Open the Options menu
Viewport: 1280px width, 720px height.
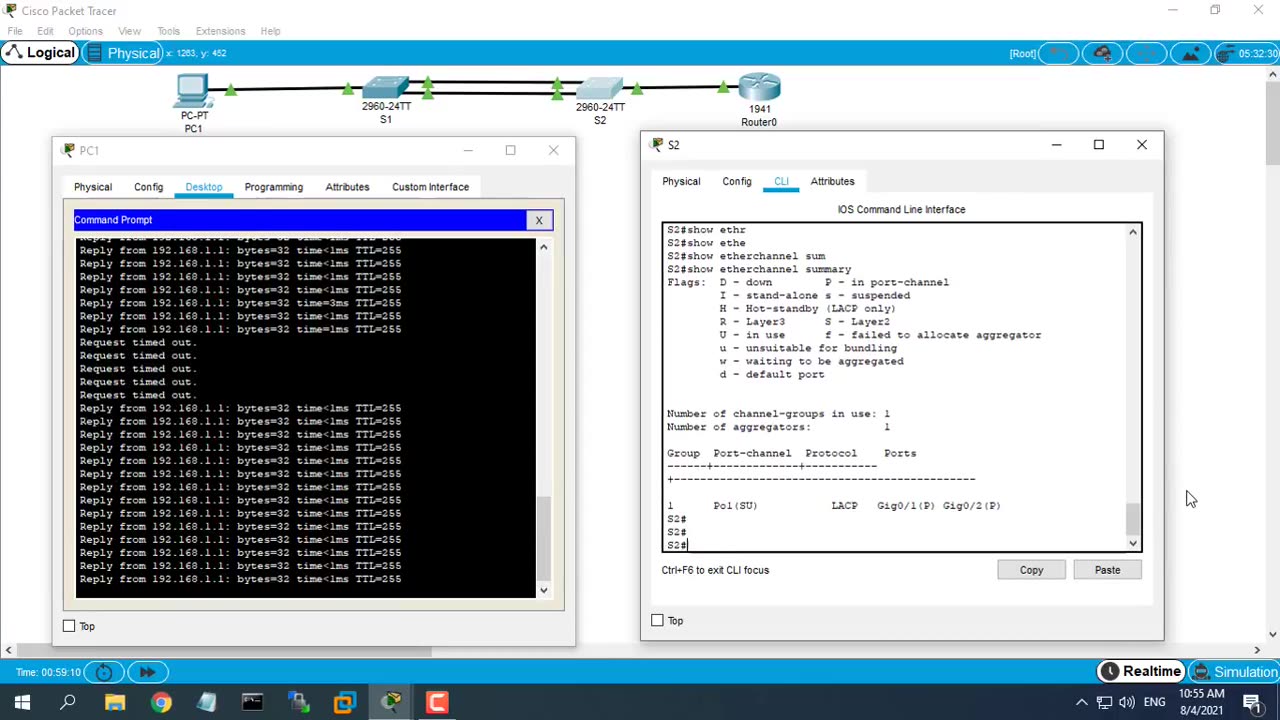pos(86,31)
